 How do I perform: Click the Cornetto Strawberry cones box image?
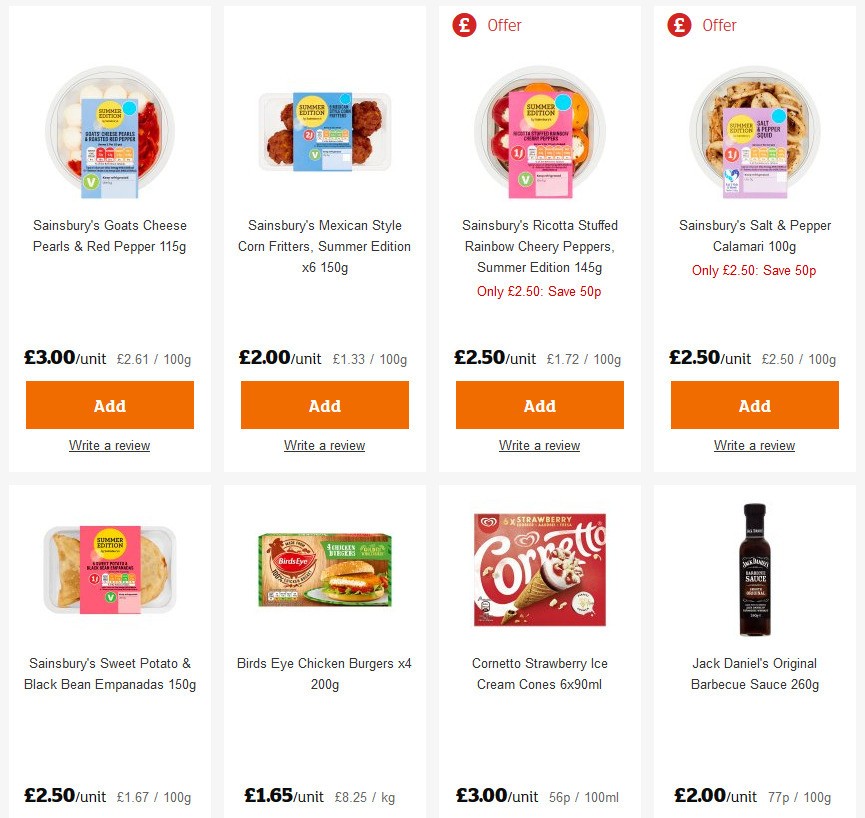[x=539, y=569]
